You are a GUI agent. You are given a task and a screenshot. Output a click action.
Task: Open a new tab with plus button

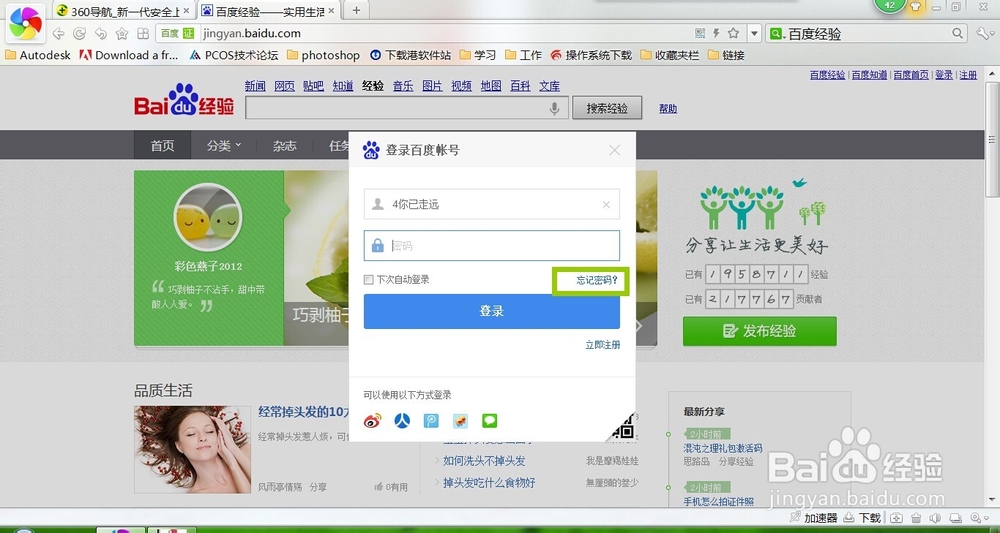(357, 10)
